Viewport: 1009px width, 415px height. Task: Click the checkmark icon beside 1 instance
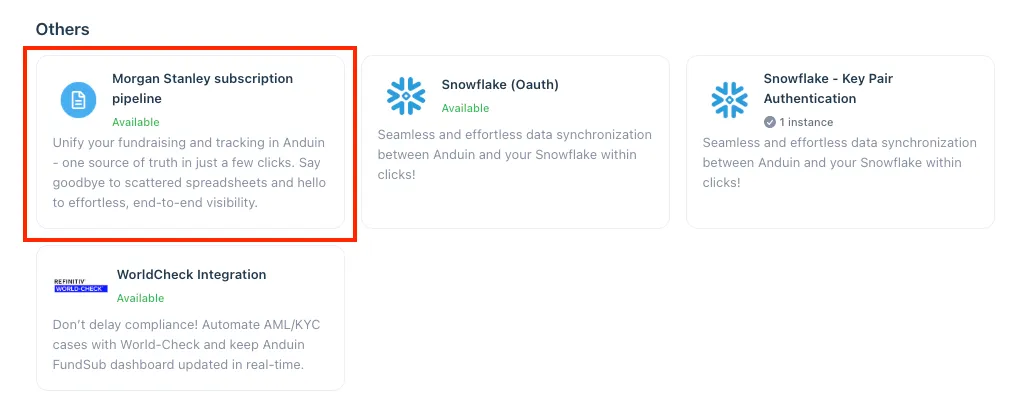click(770, 122)
